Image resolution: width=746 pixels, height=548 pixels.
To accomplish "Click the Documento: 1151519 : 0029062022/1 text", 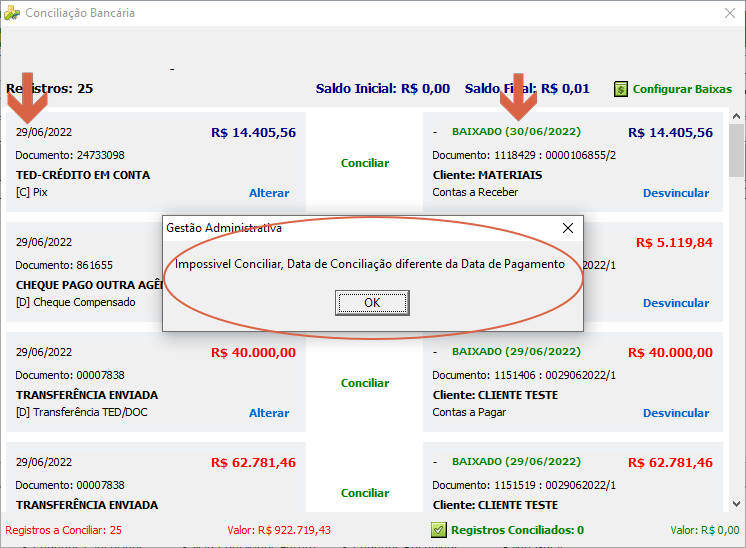I will [524, 485].
